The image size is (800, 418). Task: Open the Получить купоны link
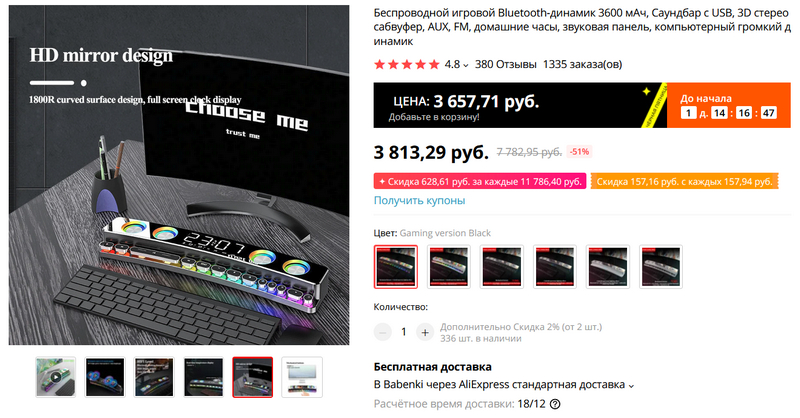(x=419, y=201)
